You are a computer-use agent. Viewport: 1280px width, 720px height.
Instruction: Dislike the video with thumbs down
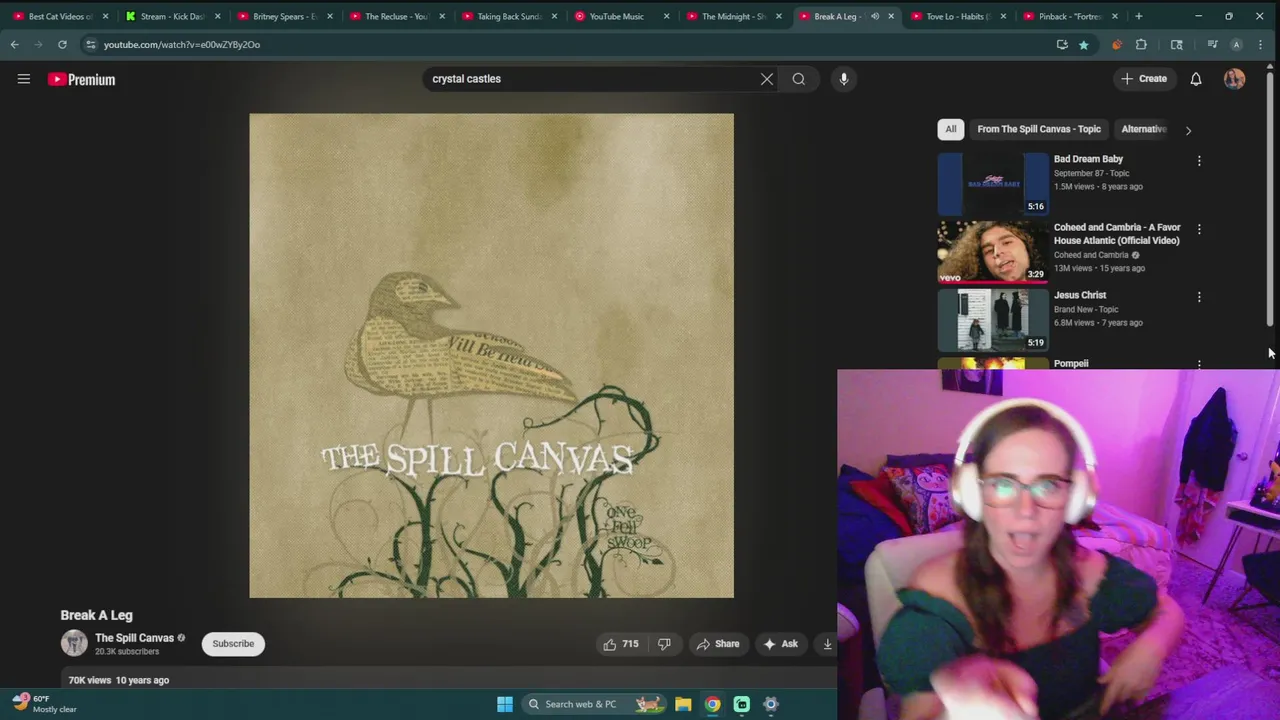[x=664, y=644]
